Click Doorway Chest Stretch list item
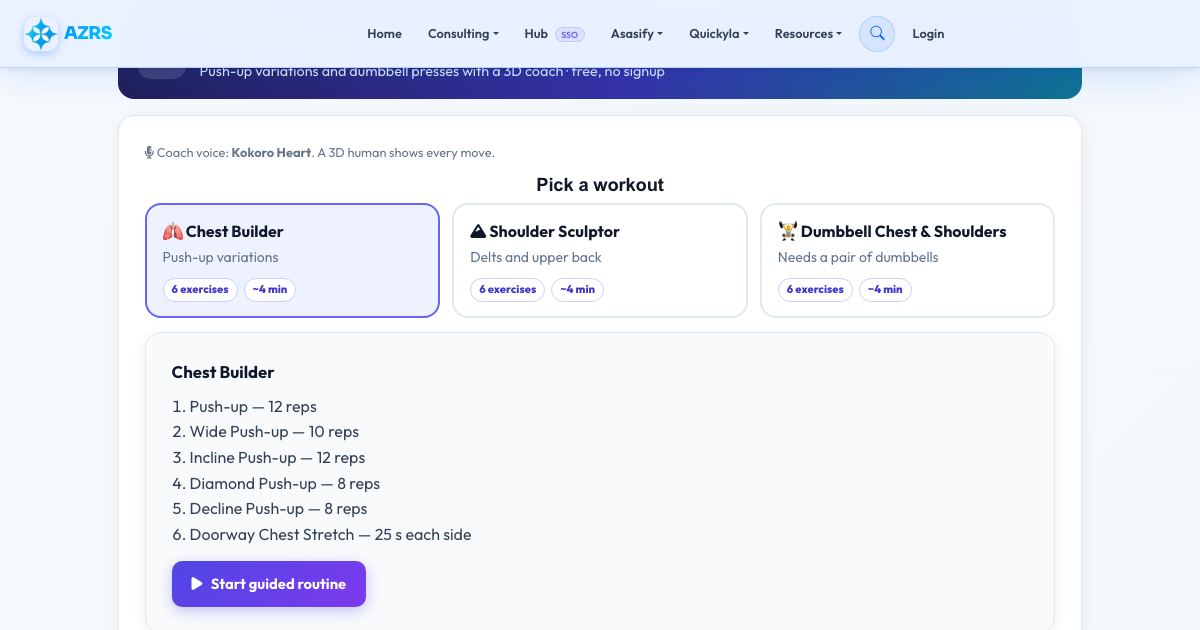Viewport: 1200px width, 630px height. pos(330,535)
